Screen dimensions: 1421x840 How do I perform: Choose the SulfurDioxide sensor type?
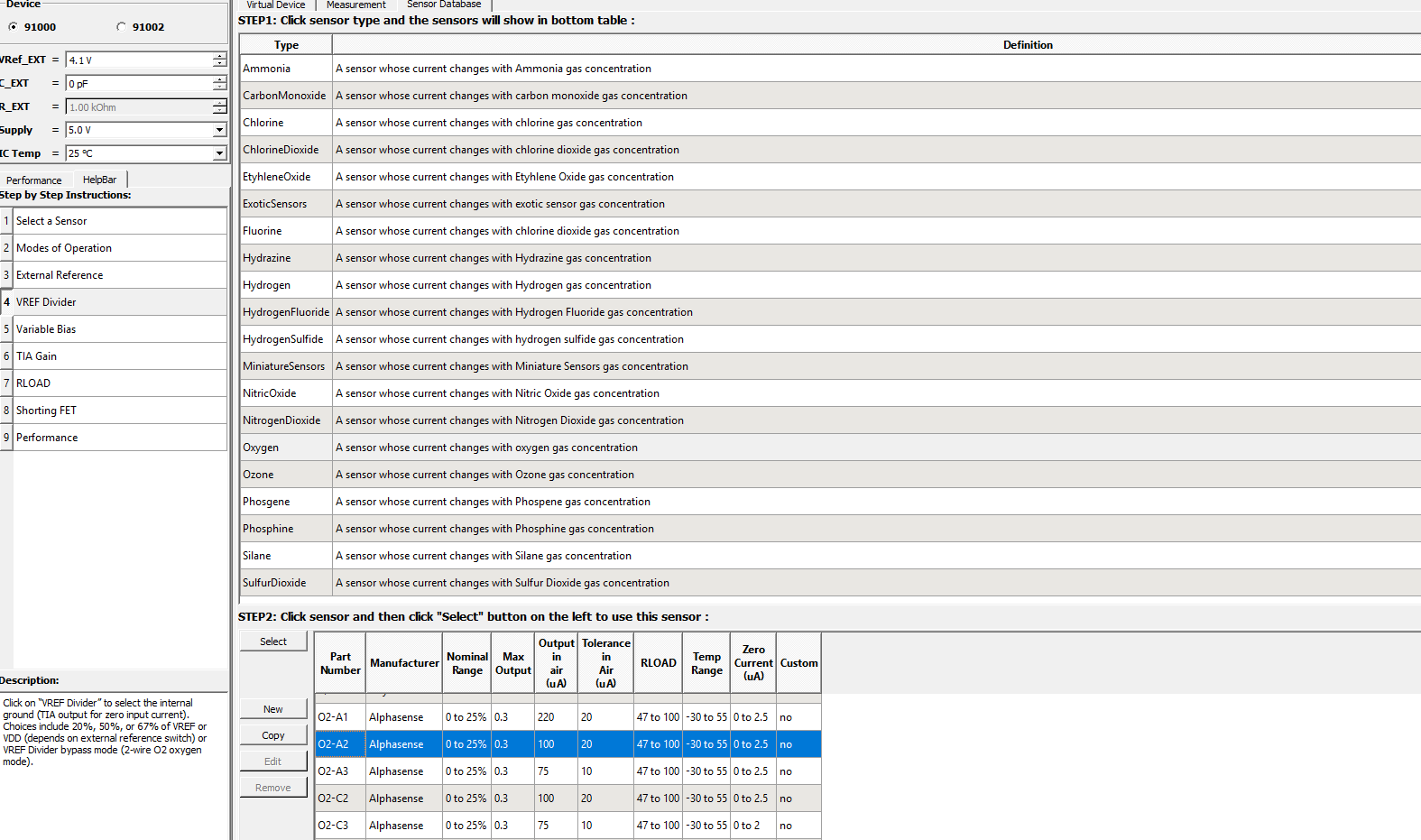[x=286, y=583]
